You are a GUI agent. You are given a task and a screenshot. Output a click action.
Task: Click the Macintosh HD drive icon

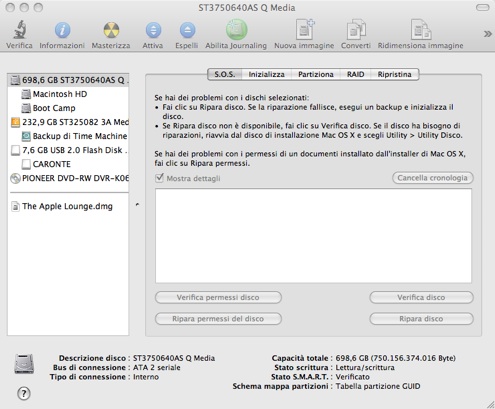[x=26, y=94]
